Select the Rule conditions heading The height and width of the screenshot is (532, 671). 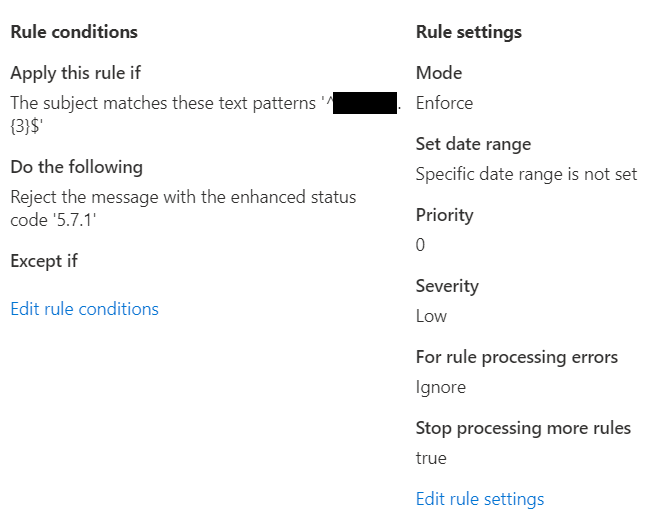74,32
